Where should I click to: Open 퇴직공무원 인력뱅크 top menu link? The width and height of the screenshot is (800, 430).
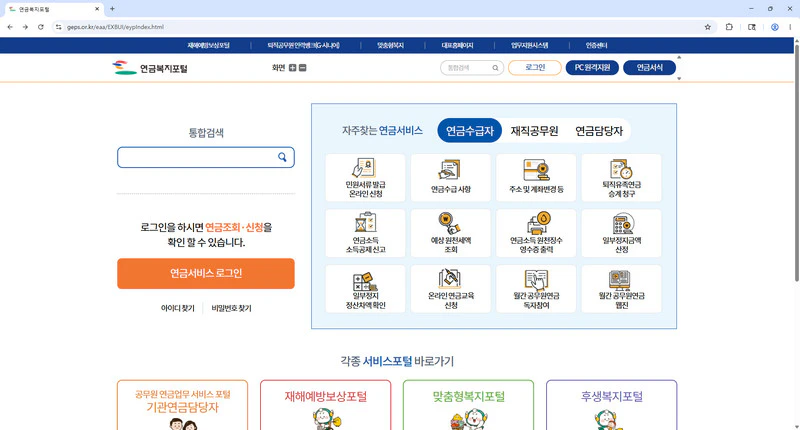[x=304, y=45]
